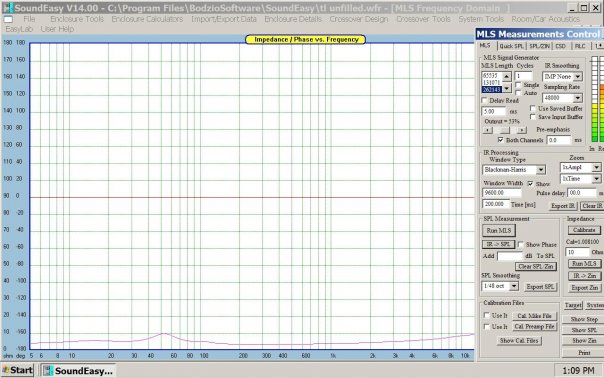
Task: Click the output level slider left arrow
Action: point(487,130)
